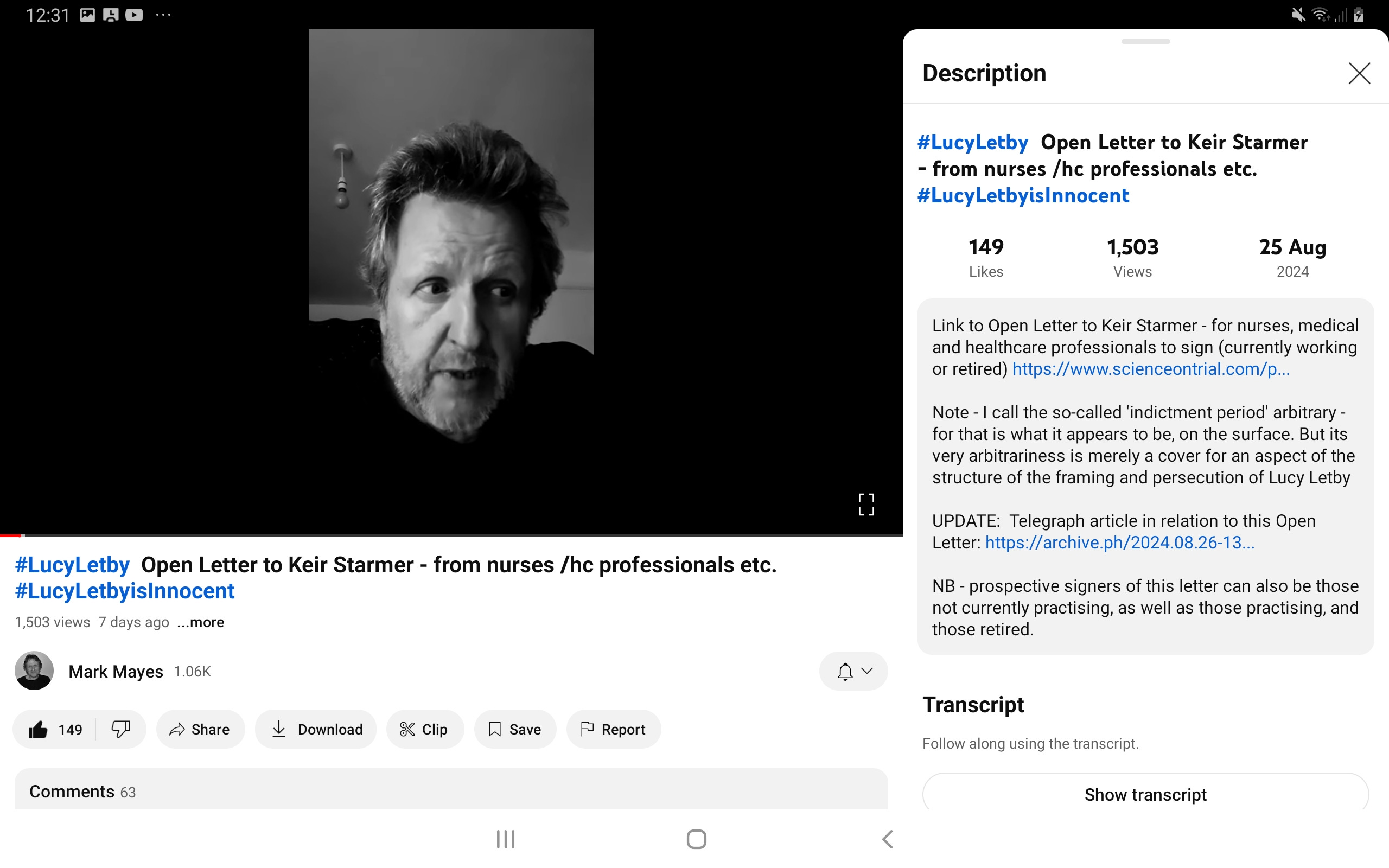Go to Android home button
Image resolution: width=1389 pixels, height=868 pixels.
point(696,839)
